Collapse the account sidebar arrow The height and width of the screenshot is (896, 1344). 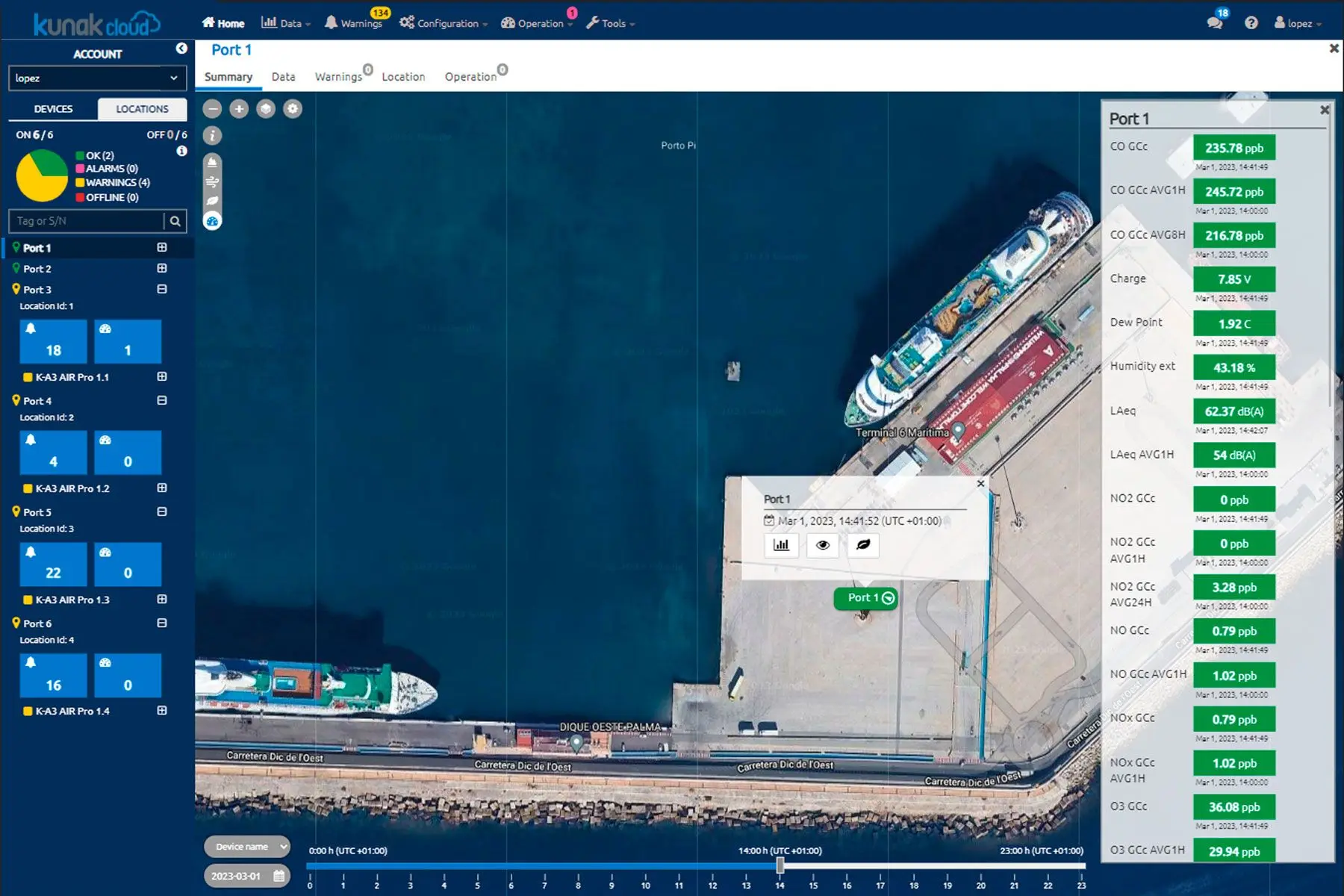[181, 49]
